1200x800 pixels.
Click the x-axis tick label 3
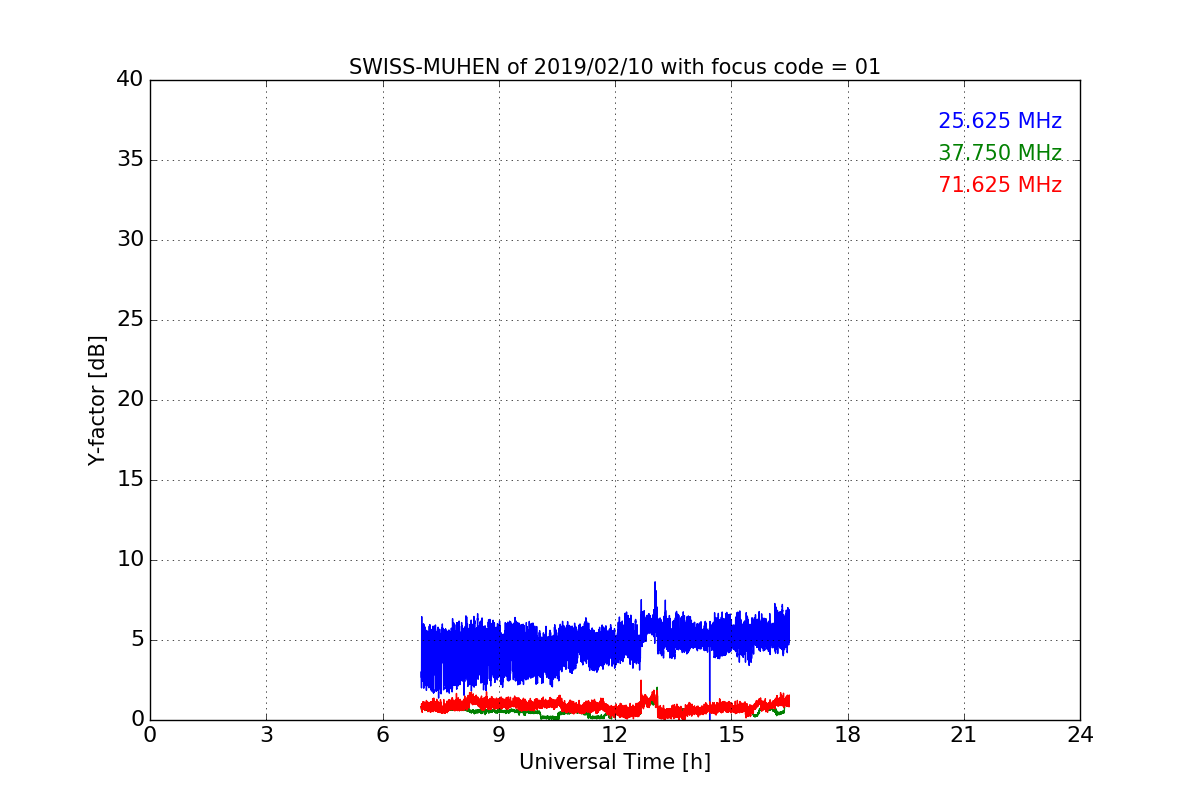point(266,735)
